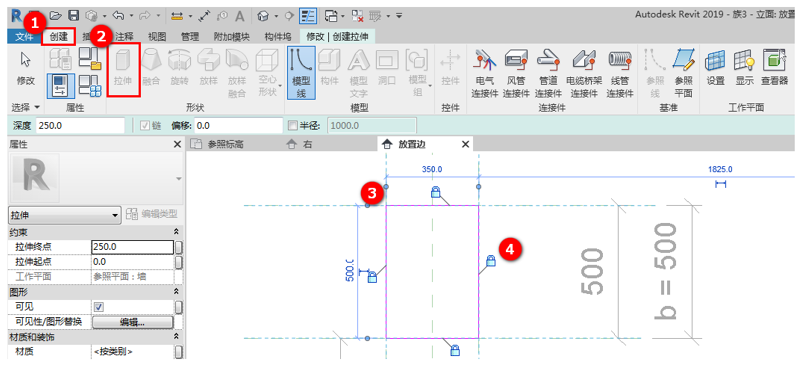Viewport: 804px width, 375px height.
Task: Open the 拉伸 property type dropdown
Action: [64, 214]
